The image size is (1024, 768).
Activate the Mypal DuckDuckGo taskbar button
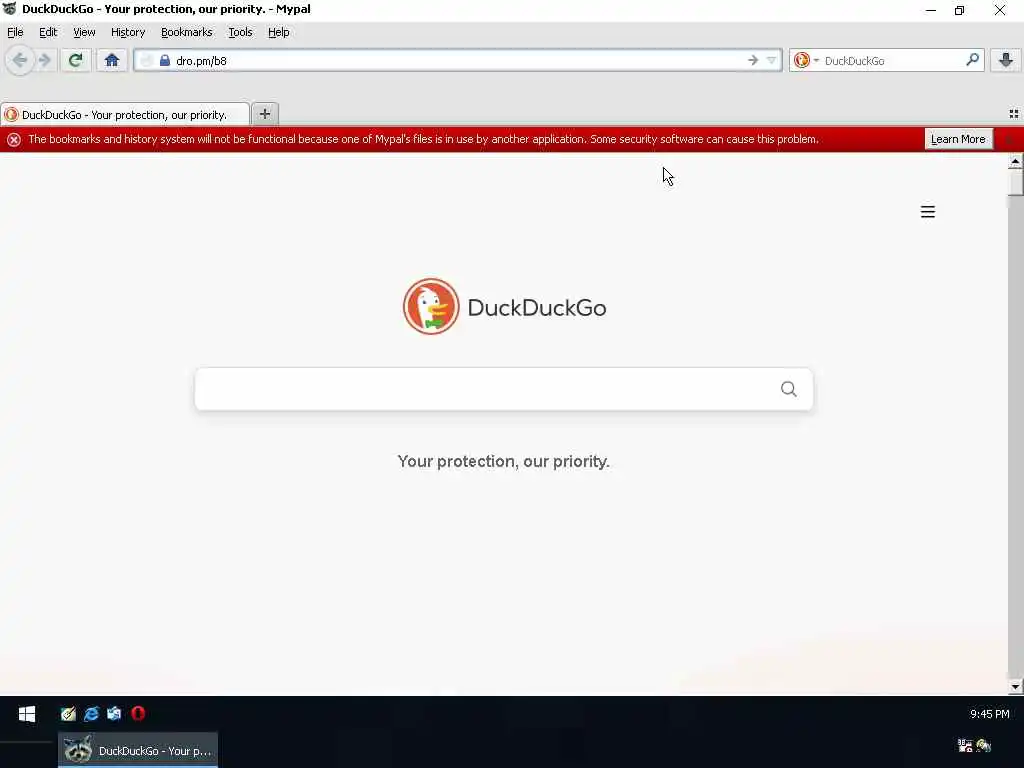tap(138, 750)
